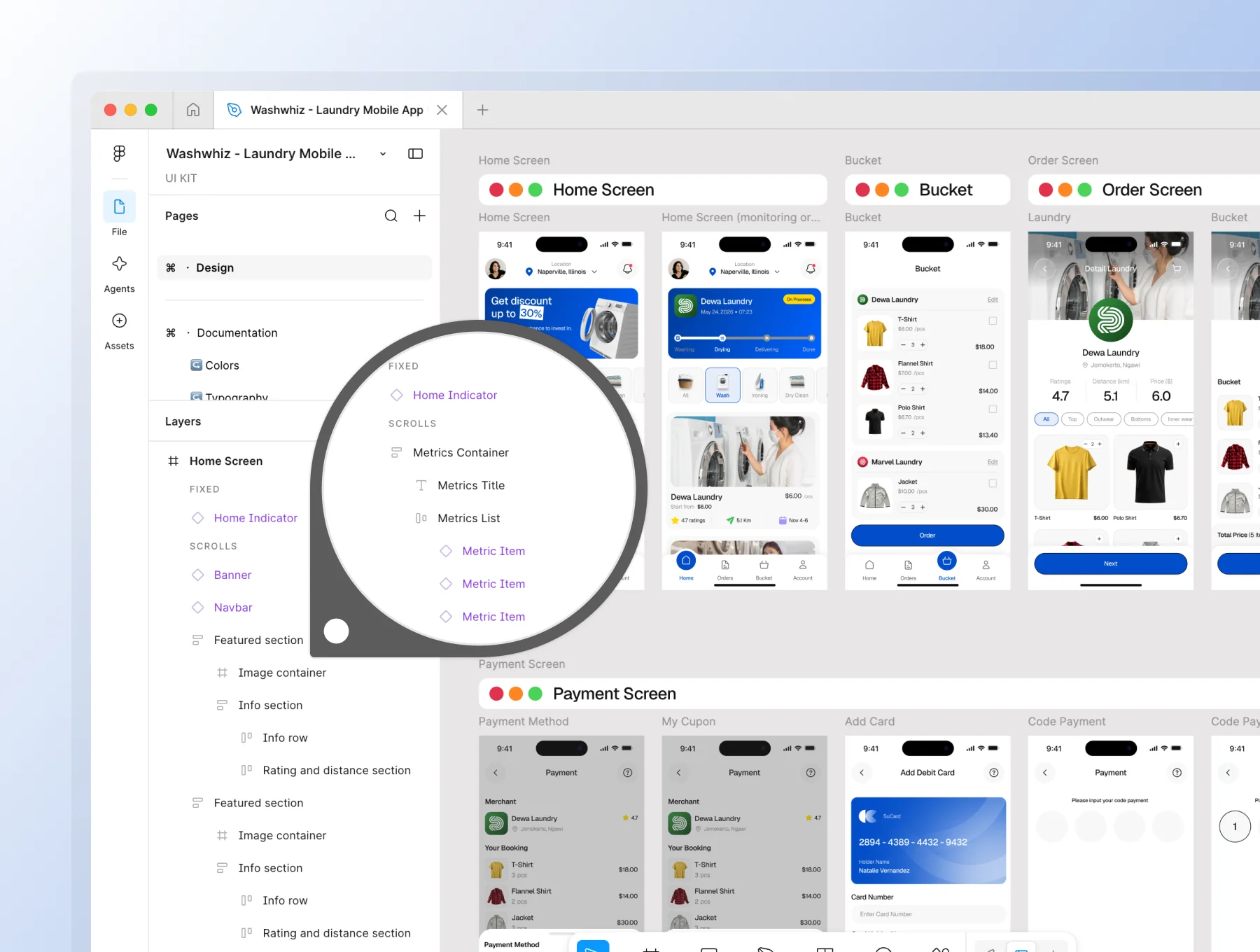
Task: Select the Home Screen frame layer
Action: pos(226,461)
